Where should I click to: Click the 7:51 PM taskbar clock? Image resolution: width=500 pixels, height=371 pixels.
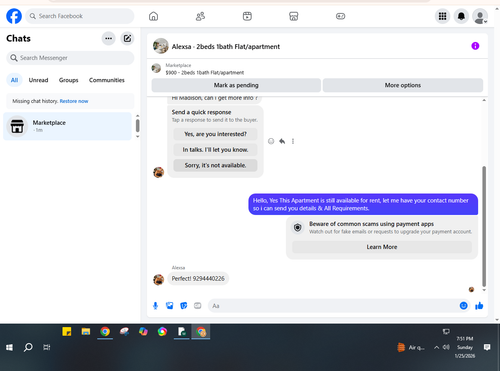(x=465, y=347)
